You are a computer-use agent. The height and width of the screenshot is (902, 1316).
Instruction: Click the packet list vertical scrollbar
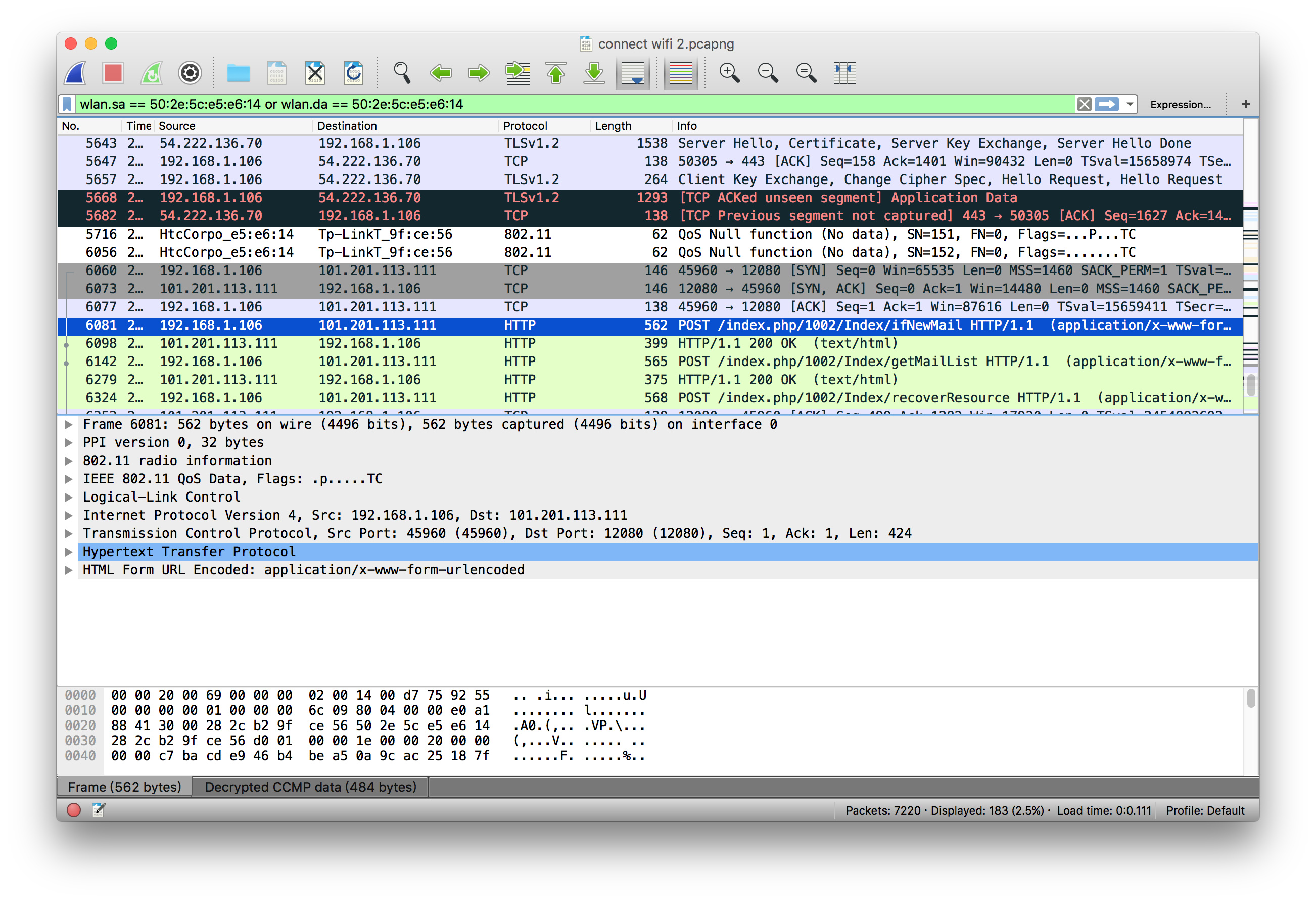(x=1250, y=385)
